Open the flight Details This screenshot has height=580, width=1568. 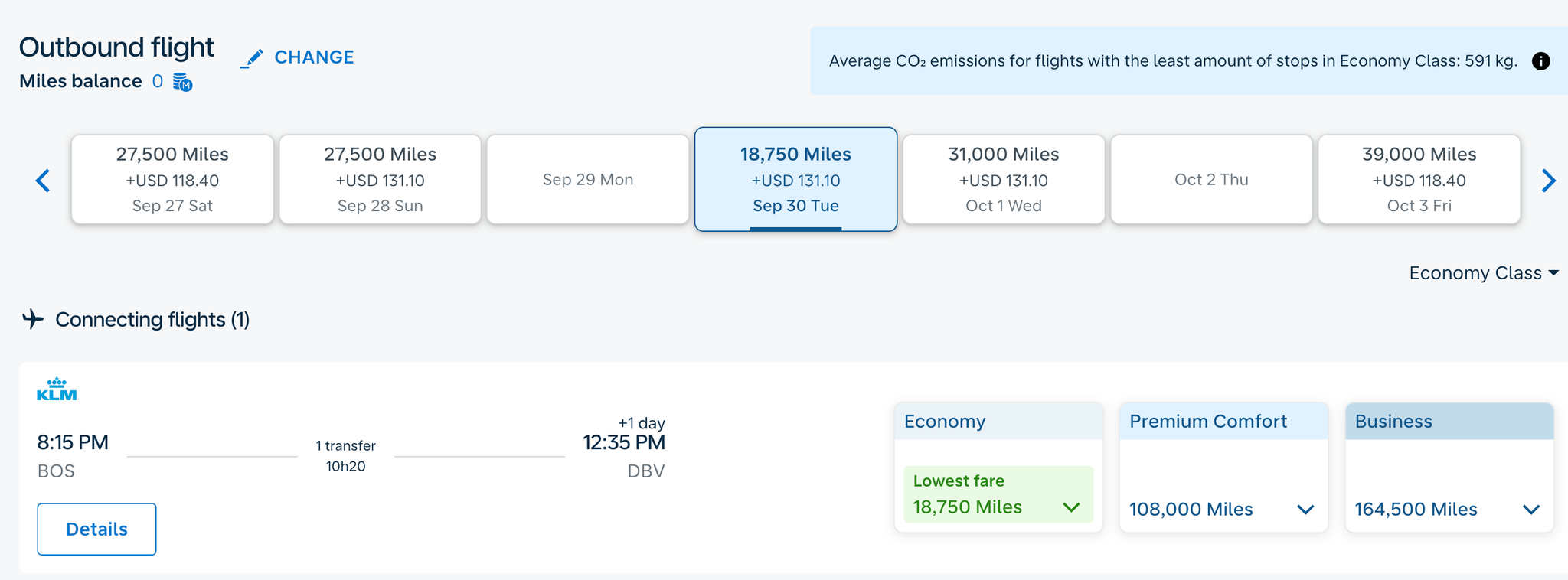tap(96, 529)
